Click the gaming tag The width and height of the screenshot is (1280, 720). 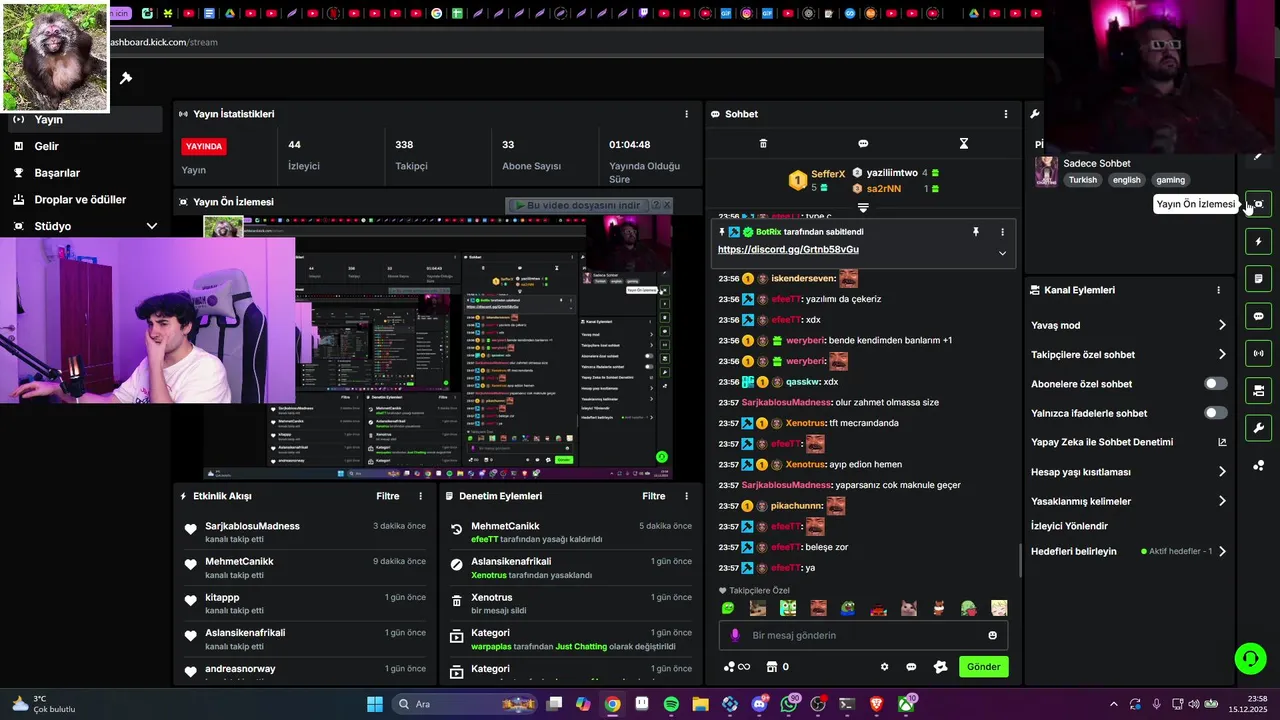click(1170, 180)
